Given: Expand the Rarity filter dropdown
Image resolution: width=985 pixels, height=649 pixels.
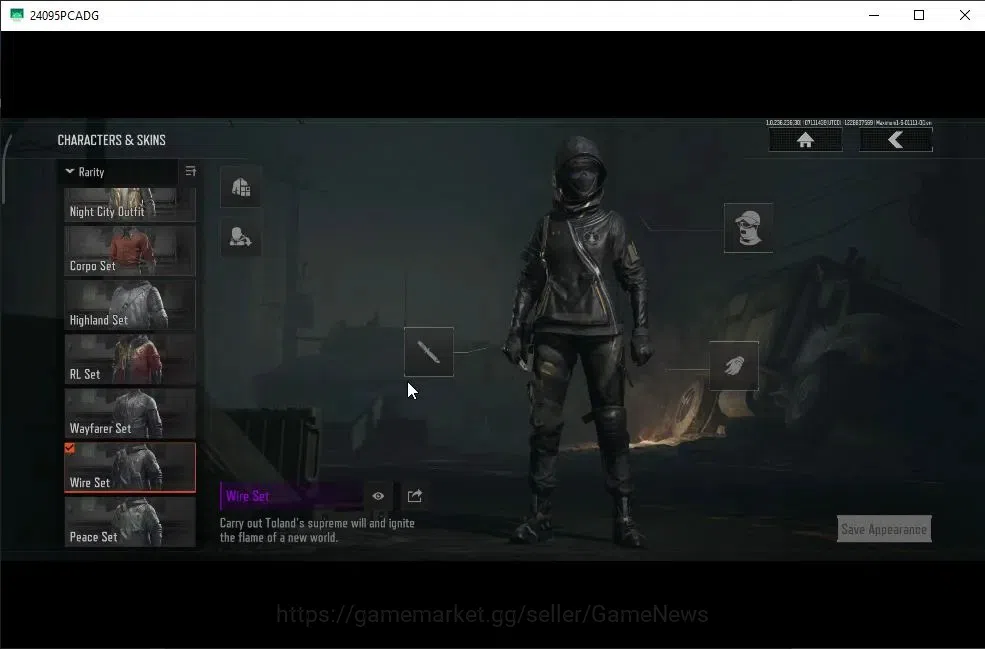Looking at the screenshot, I should [118, 172].
